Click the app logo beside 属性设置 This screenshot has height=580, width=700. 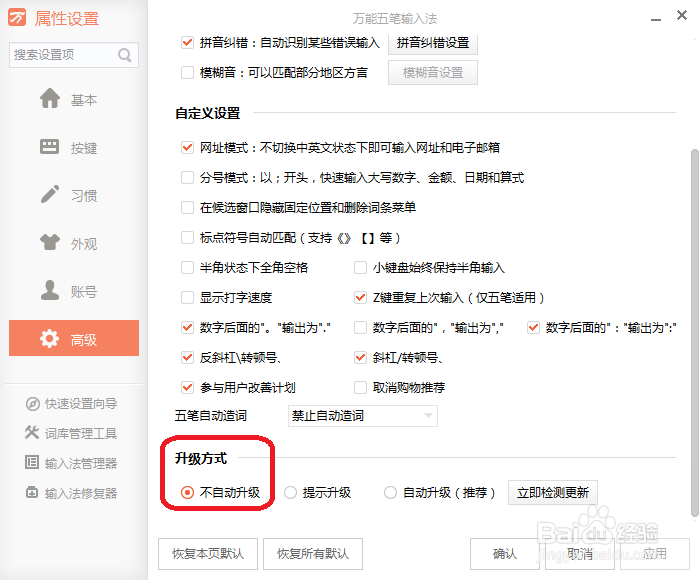click(17, 17)
